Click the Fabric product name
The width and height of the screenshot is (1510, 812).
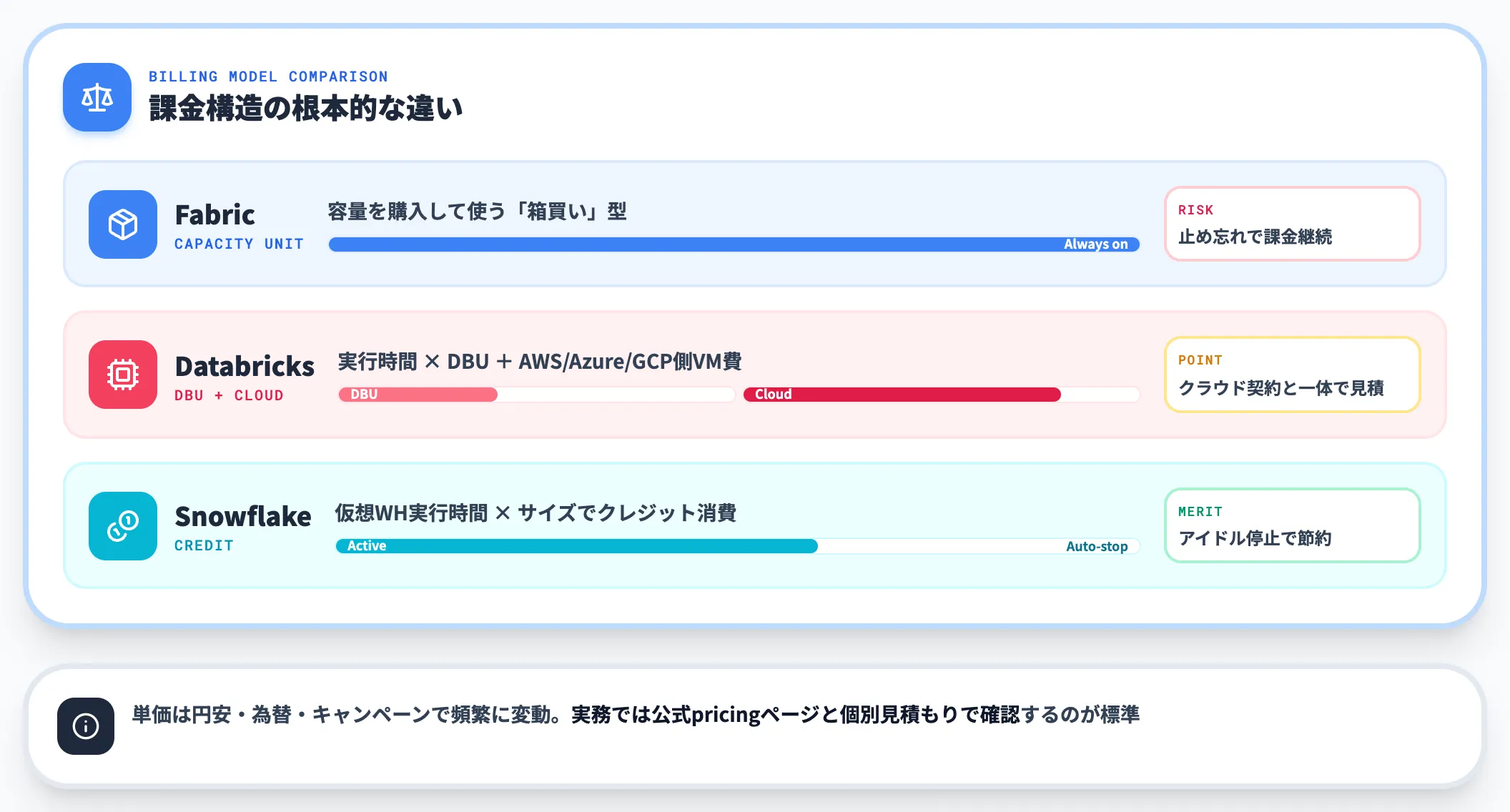tap(214, 214)
